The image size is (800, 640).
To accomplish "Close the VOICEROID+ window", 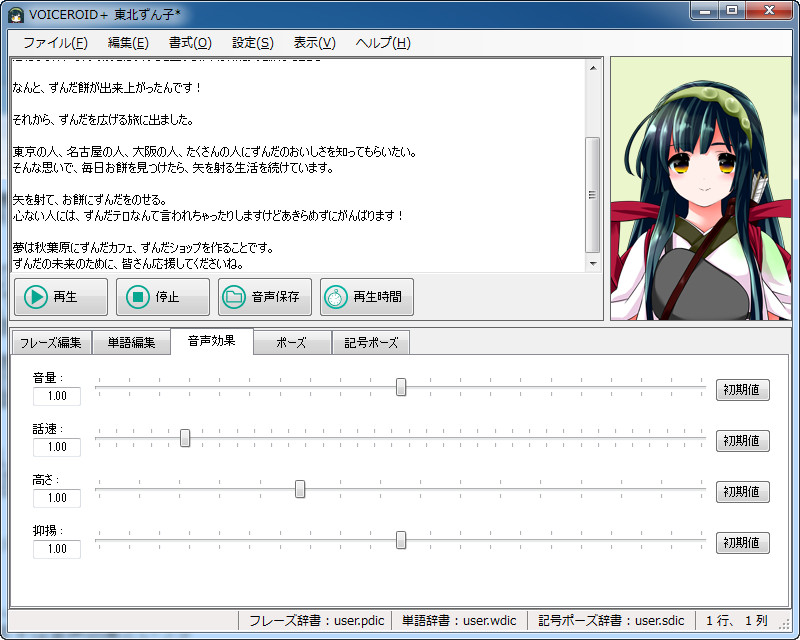I will [x=769, y=10].
